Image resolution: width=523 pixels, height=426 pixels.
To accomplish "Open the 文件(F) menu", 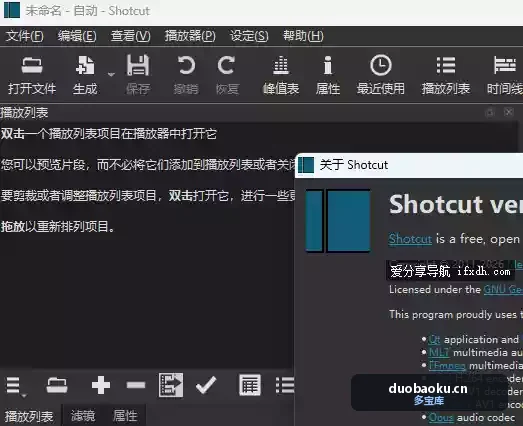I will point(25,36).
